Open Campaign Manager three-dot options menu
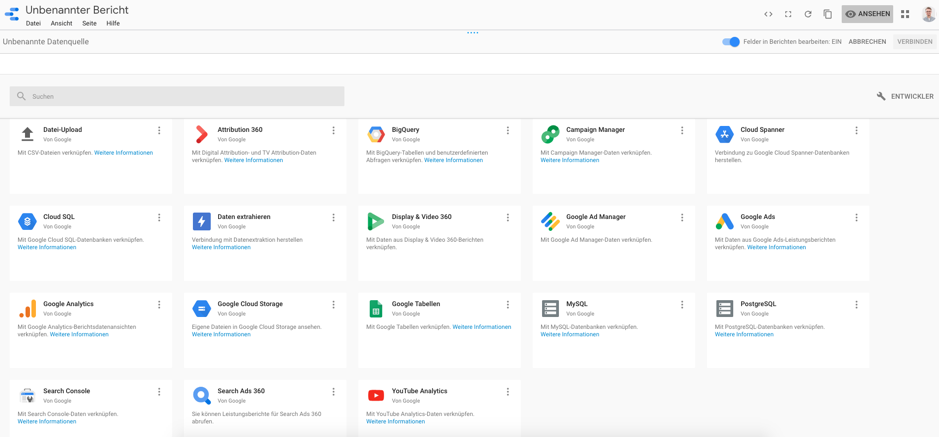Image resolution: width=939 pixels, height=437 pixels. point(682,131)
